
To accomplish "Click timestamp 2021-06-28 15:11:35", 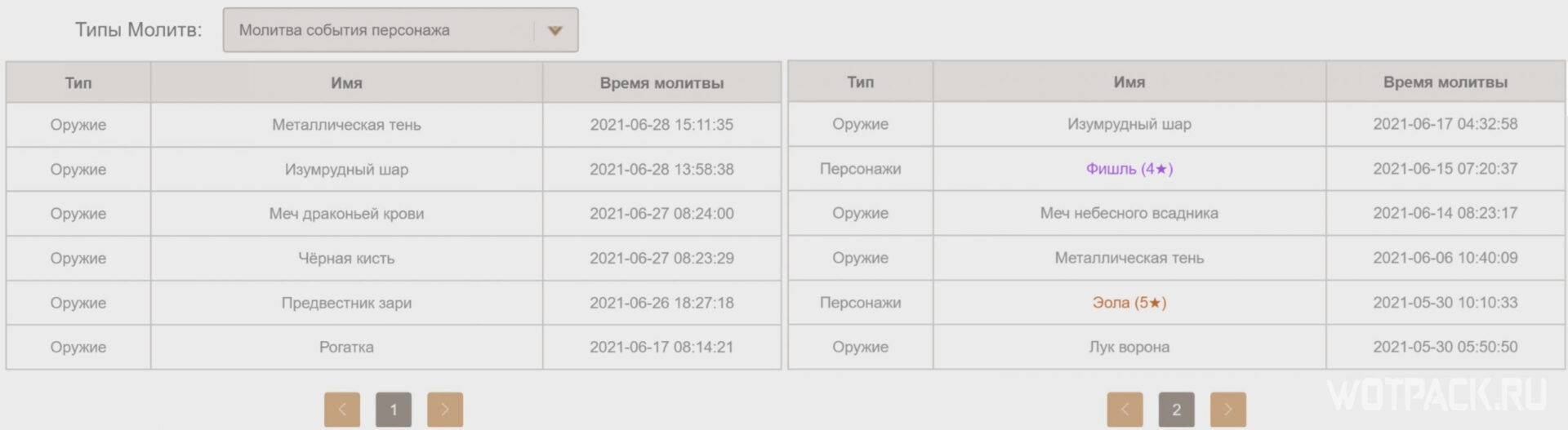I will tap(661, 125).
